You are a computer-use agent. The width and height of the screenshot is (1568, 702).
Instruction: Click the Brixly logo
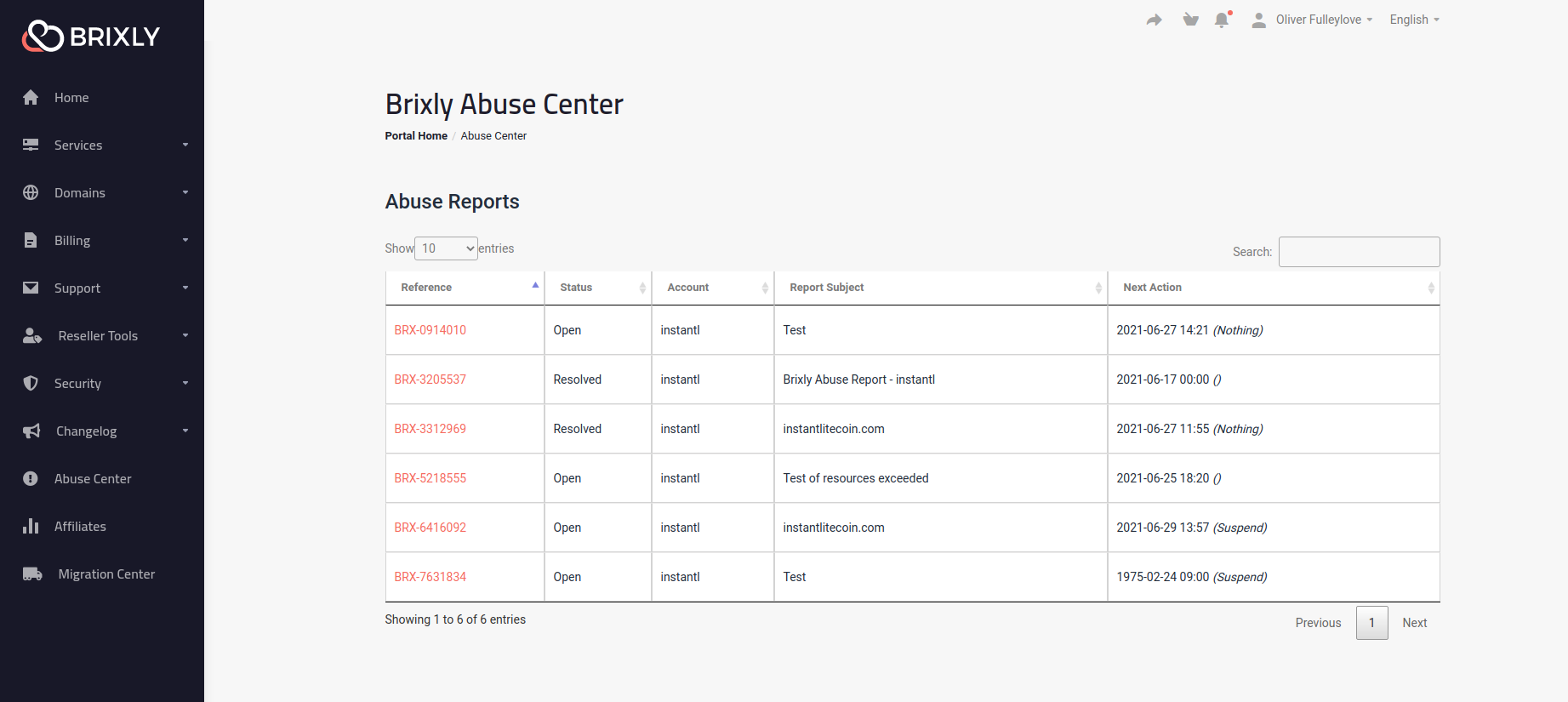pyautogui.click(x=91, y=36)
